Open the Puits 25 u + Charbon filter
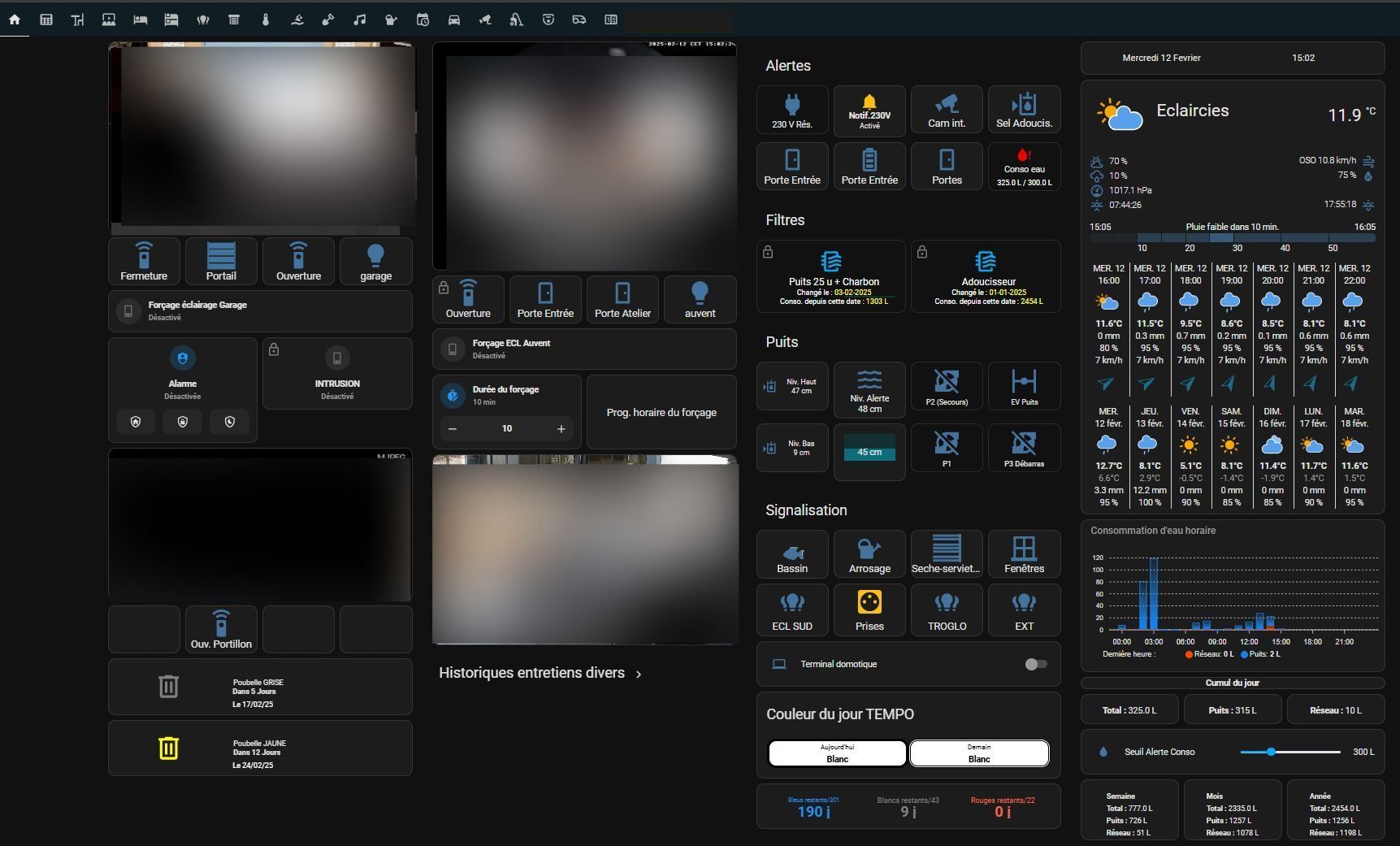This screenshot has height=846, width=1400. point(830,276)
